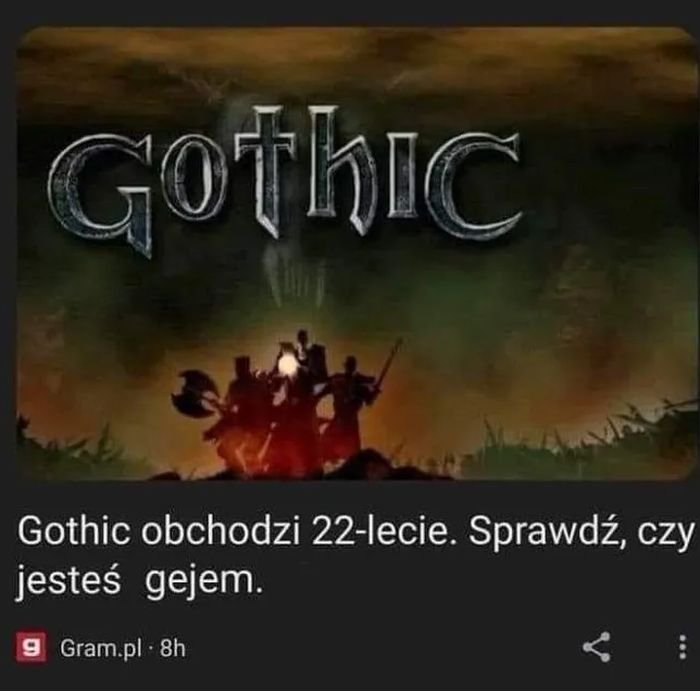Click the red Gram.pl favicon logo
Image resolution: width=700 pixels, height=691 pixels.
pos(31,646)
